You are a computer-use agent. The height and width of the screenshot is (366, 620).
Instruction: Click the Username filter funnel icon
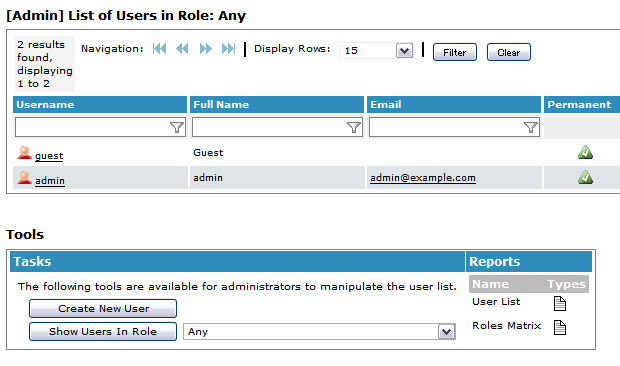pyautogui.click(x=177, y=127)
